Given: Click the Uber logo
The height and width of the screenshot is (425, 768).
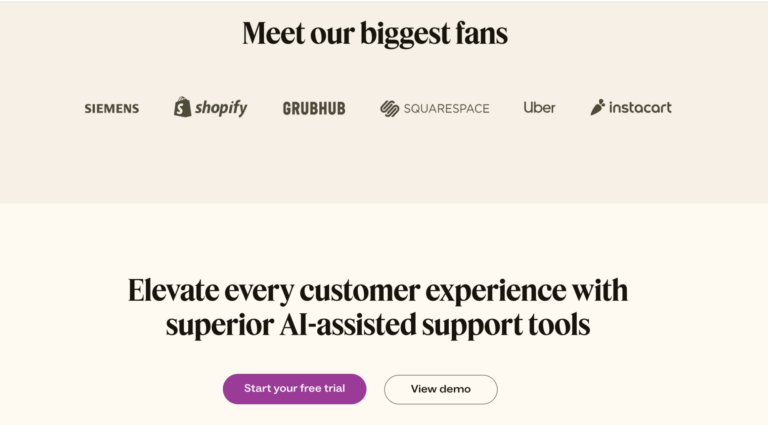Looking at the screenshot, I should point(539,107).
